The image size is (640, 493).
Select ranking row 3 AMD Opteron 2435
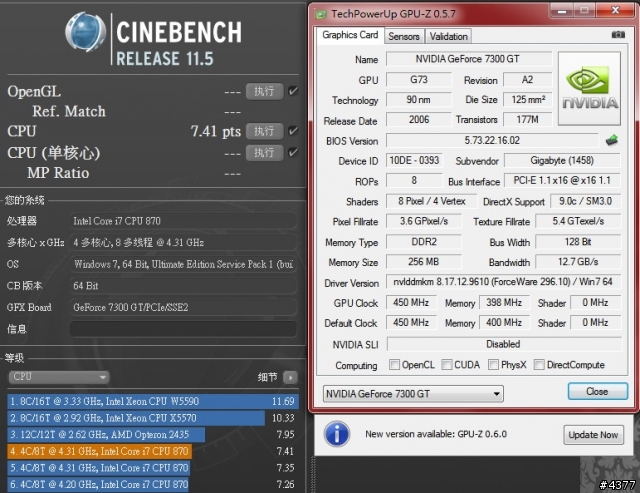pyautogui.click(x=153, y=435)
